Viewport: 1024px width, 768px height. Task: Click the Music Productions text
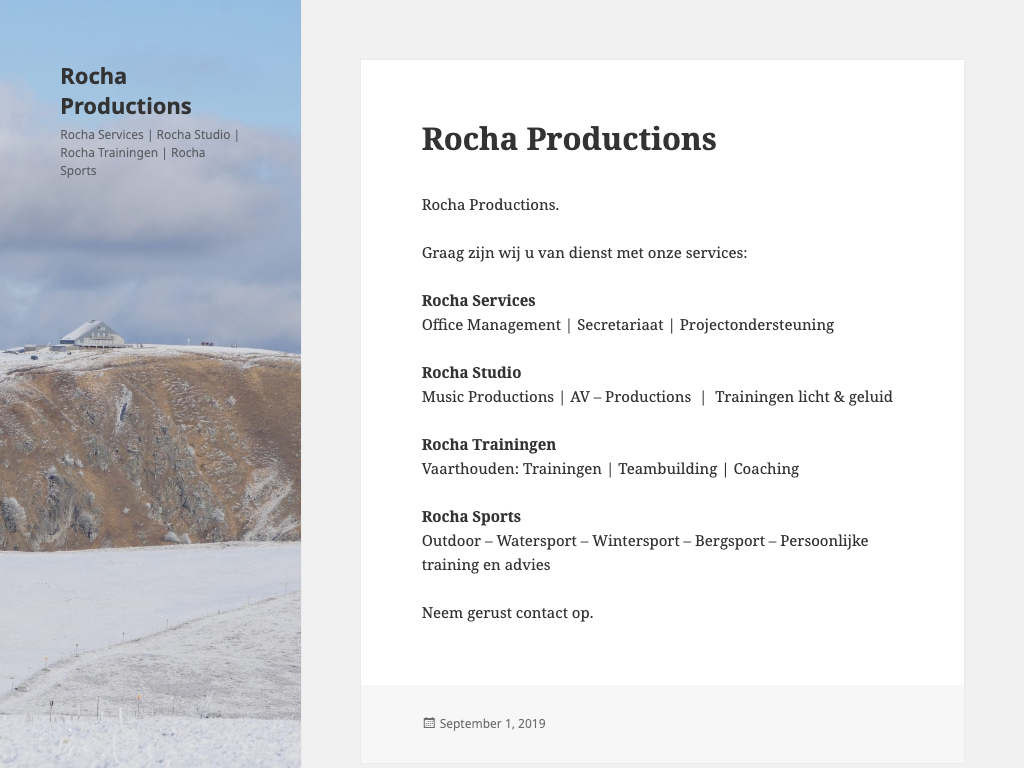(487, 396)
